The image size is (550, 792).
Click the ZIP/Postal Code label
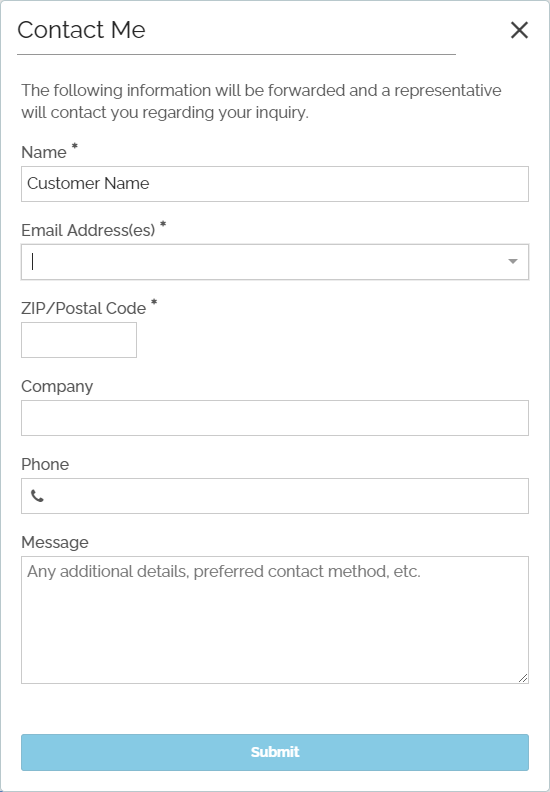[83, 309]
